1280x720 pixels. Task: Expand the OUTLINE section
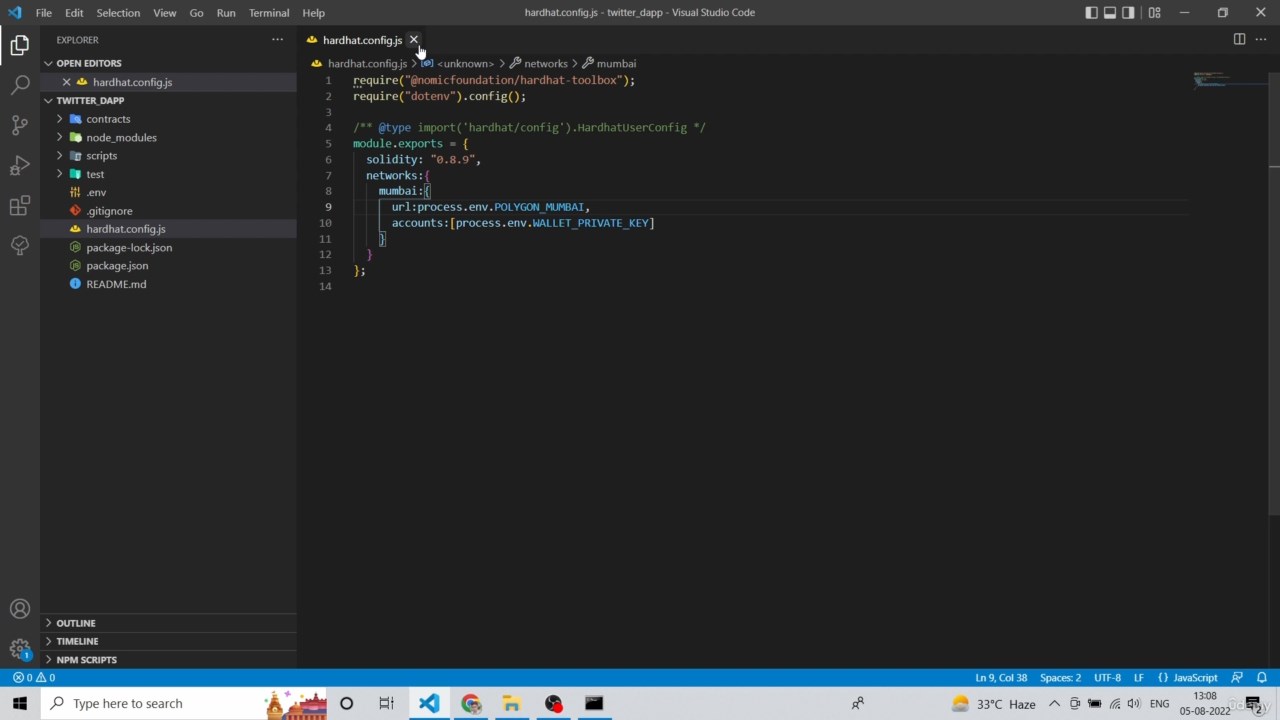tap(76, 623)
